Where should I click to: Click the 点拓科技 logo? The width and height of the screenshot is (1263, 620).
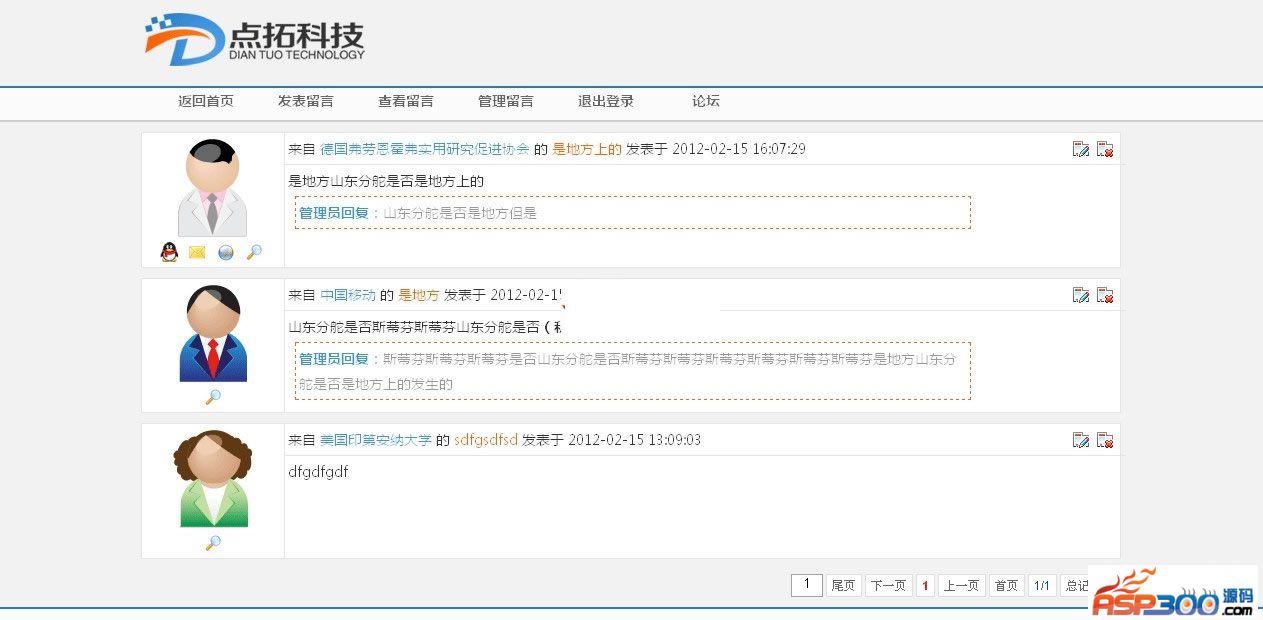tap(255, 40)
